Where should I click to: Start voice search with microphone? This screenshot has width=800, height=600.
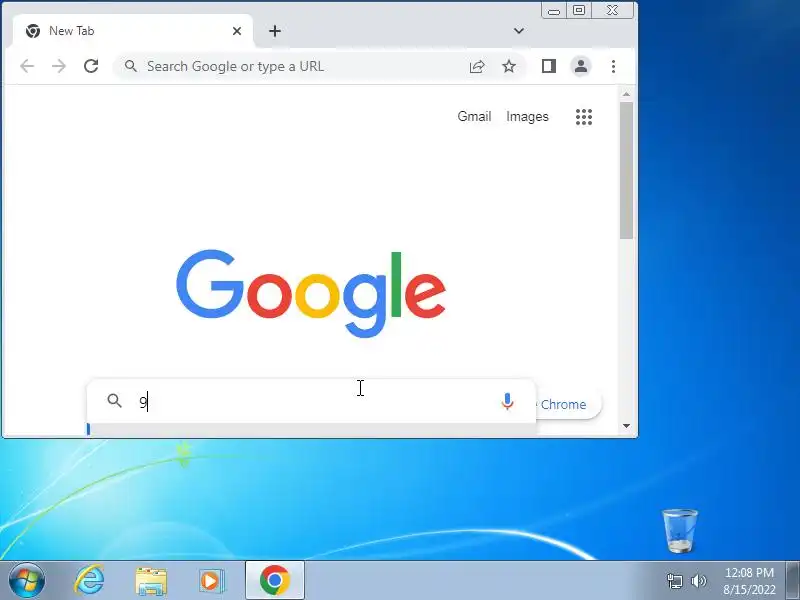click(x=507, y=402)
